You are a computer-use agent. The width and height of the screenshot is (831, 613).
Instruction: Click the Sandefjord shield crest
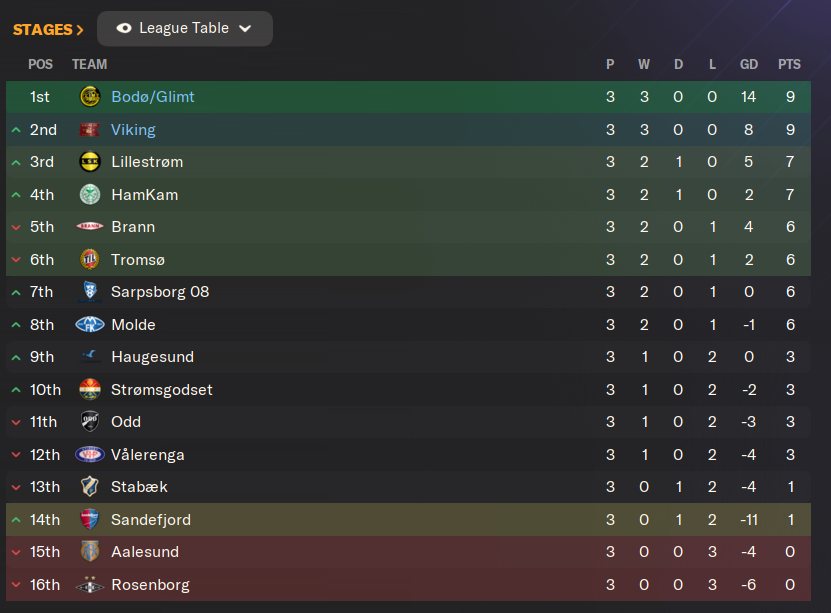pos(90,519)
